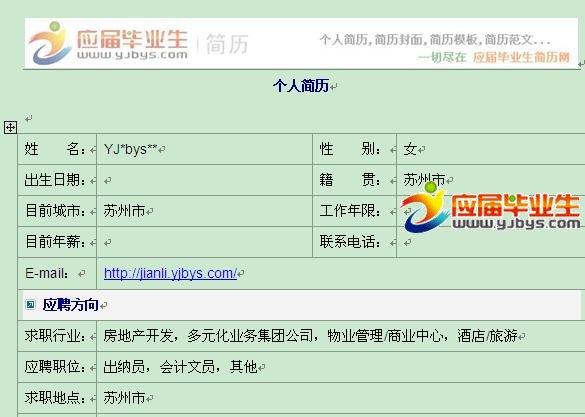Viewport: 585px width, 417px height.
Task: Click the 目前城市 value 苏州市
Action: pyautogui.click(x=124, y=211)
